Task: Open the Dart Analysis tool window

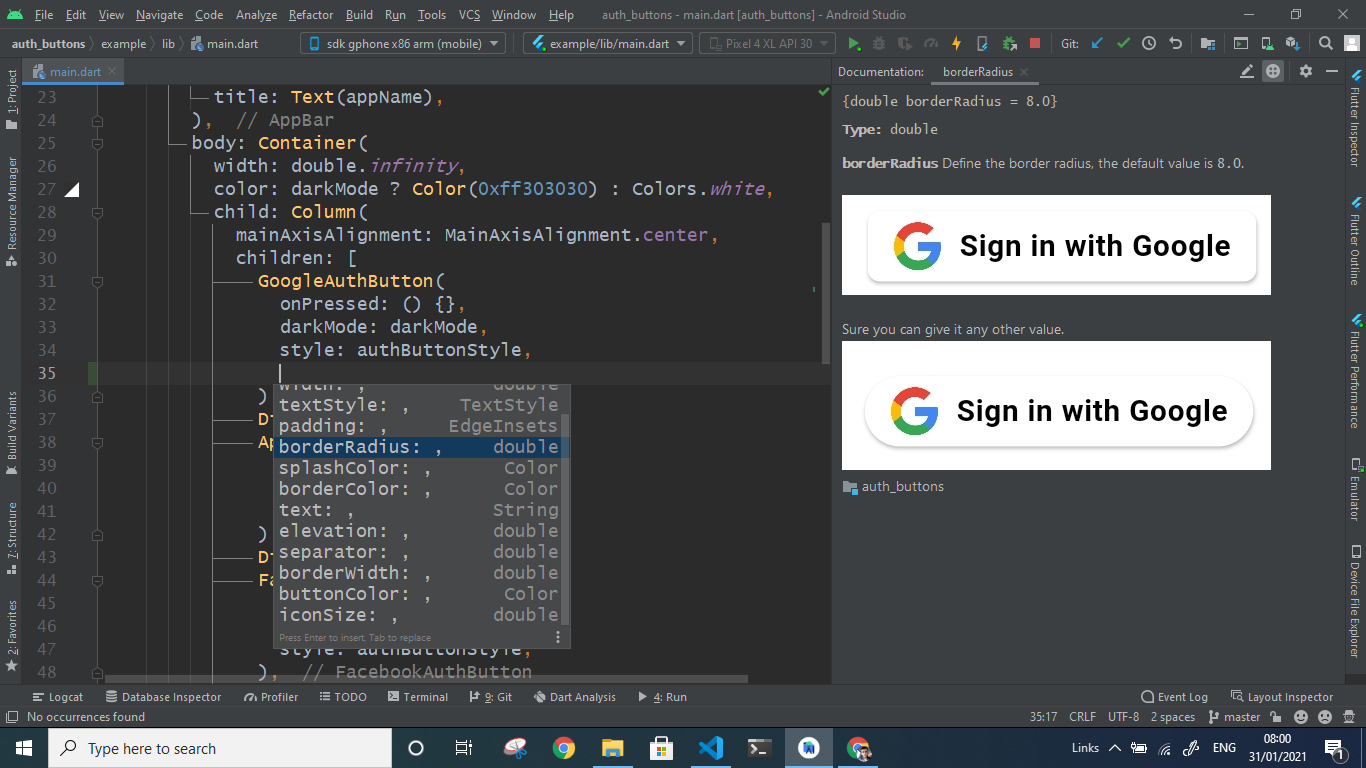Action: pyautogui.click(x=574, y=697)
